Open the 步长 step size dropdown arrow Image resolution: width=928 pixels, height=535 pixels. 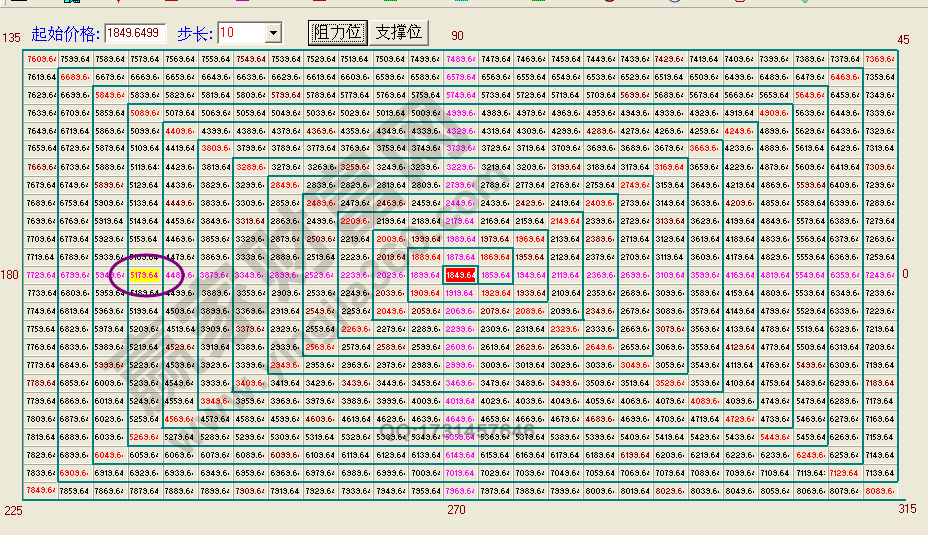pyautogui.click(x=273, y=34)
